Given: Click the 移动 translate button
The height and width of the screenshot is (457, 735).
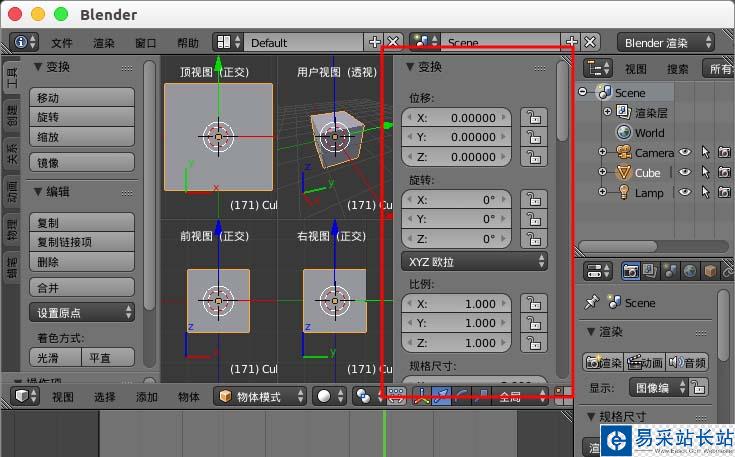Looking at the screenshot, I should coord(82,97).
